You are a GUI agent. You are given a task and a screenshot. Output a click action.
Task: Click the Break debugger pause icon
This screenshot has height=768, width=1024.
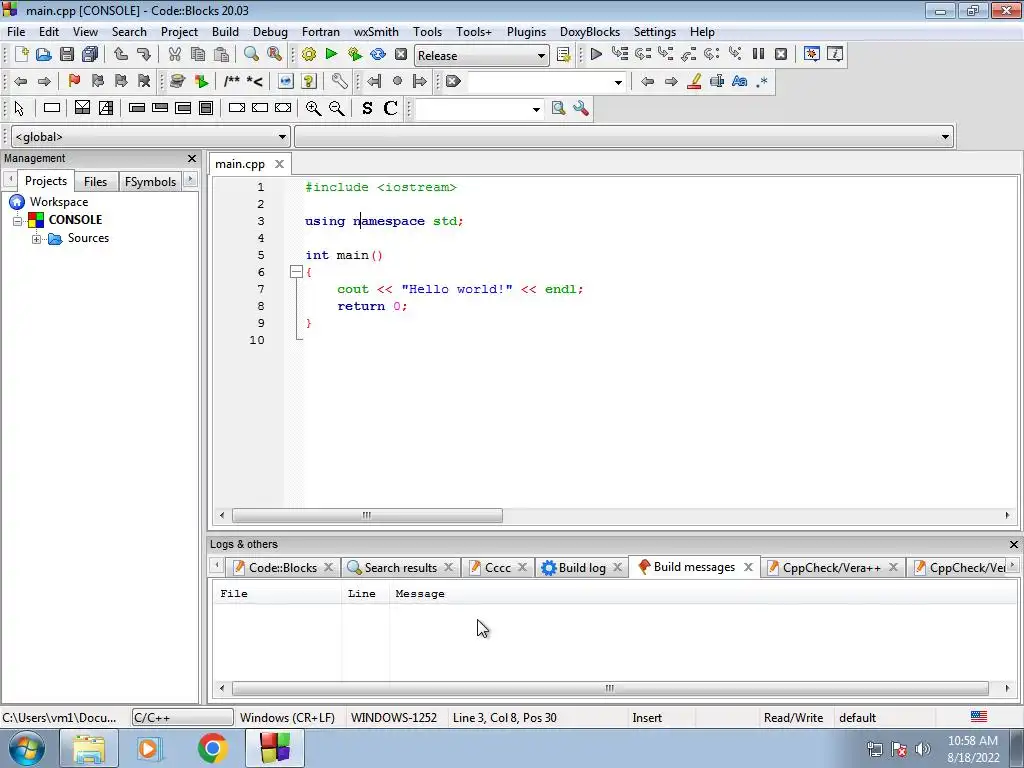tap(758, 54)
